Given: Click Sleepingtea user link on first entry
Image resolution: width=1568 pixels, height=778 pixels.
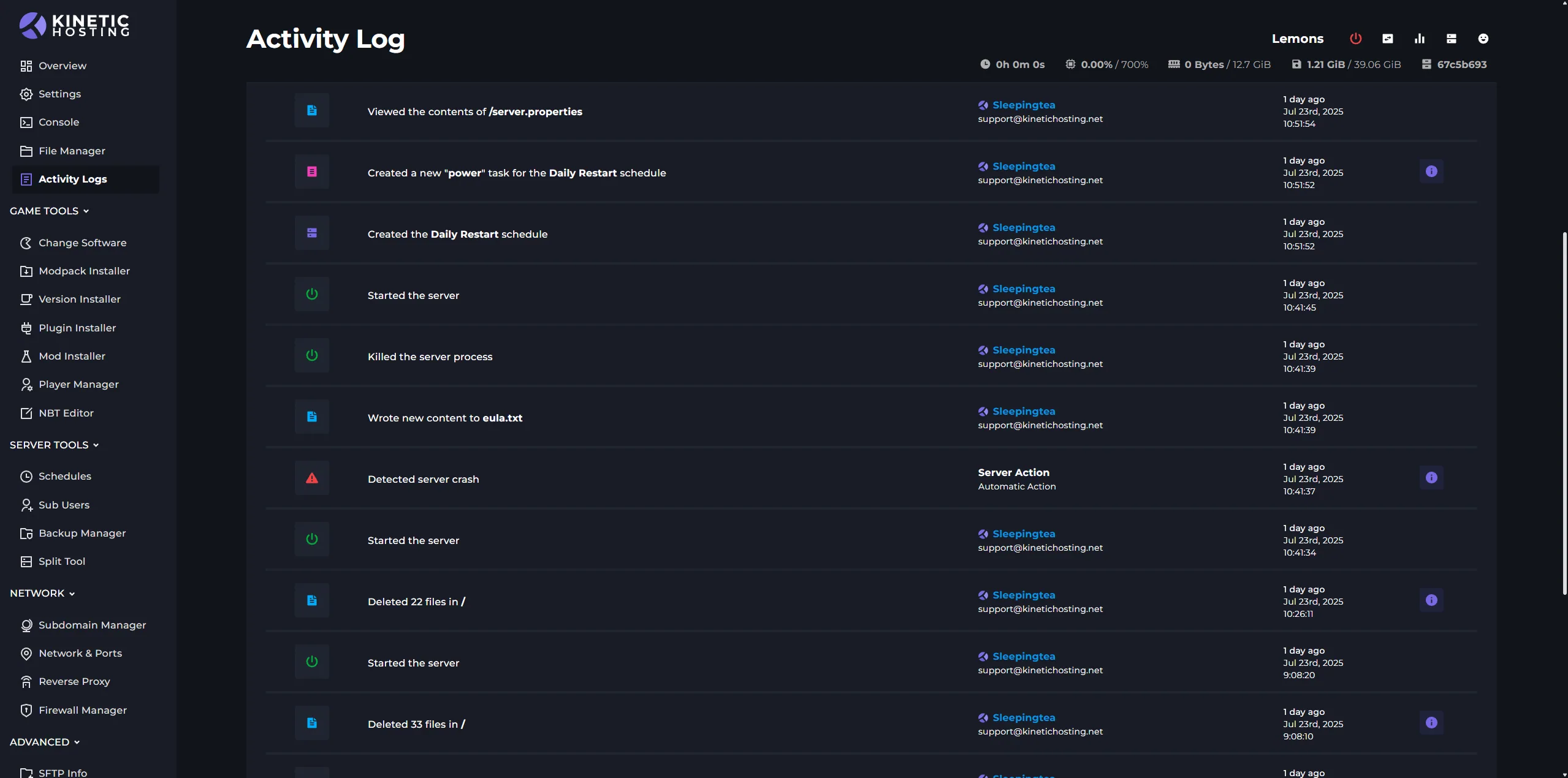Looking at the screenshot, I should pos(1023,105).
